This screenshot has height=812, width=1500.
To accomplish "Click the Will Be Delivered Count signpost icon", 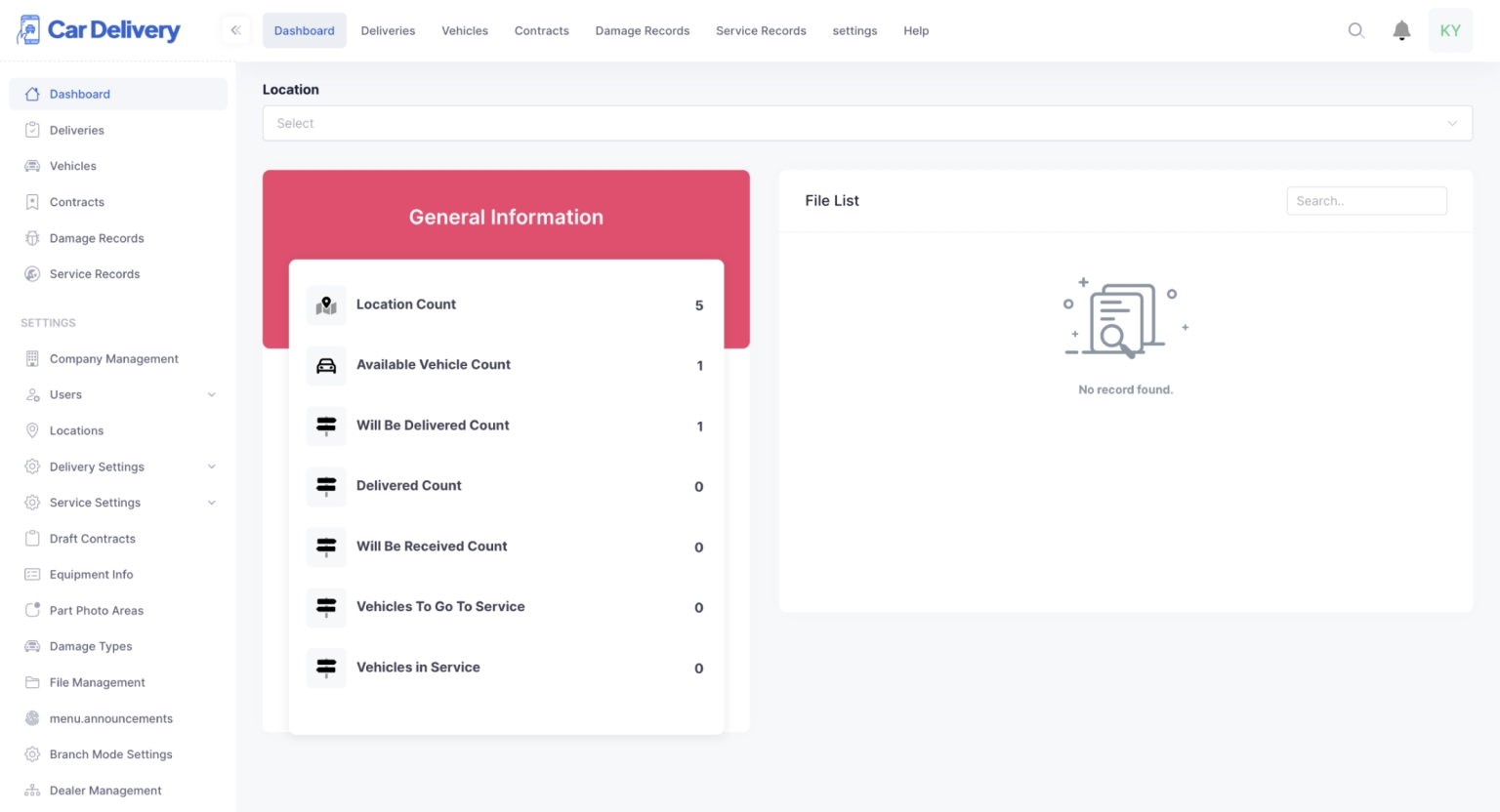I will coord(326,426).
